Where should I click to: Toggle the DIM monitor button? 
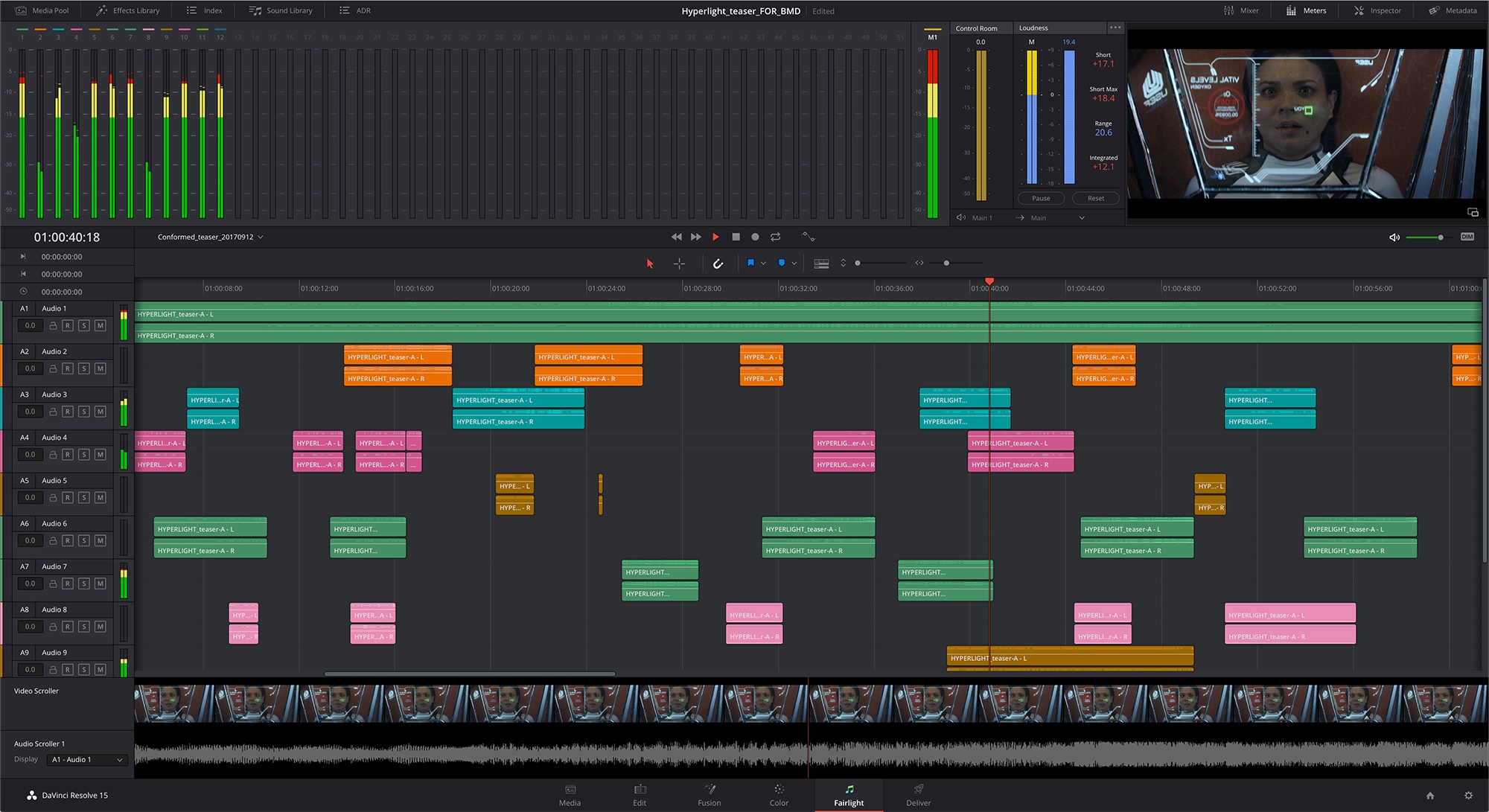point(1467,237)
